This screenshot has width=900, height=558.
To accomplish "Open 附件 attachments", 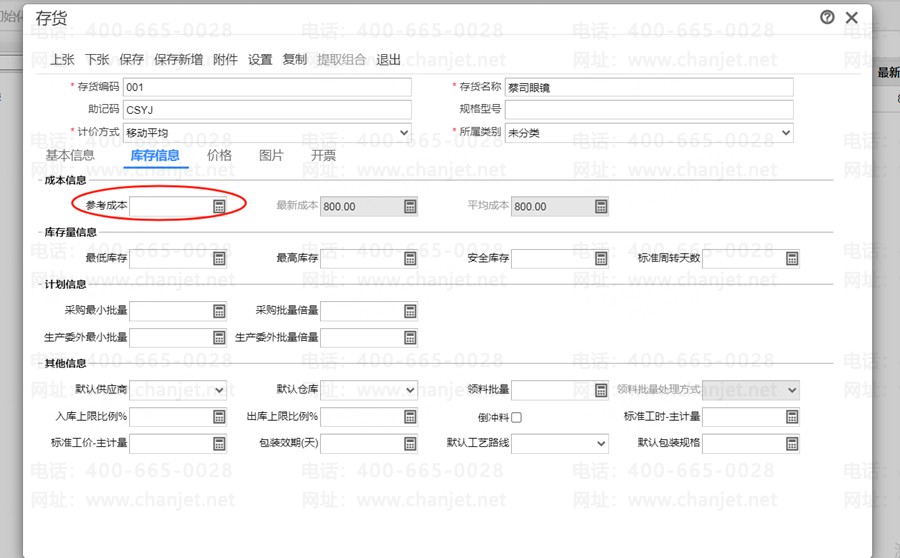I will point(225,60).
